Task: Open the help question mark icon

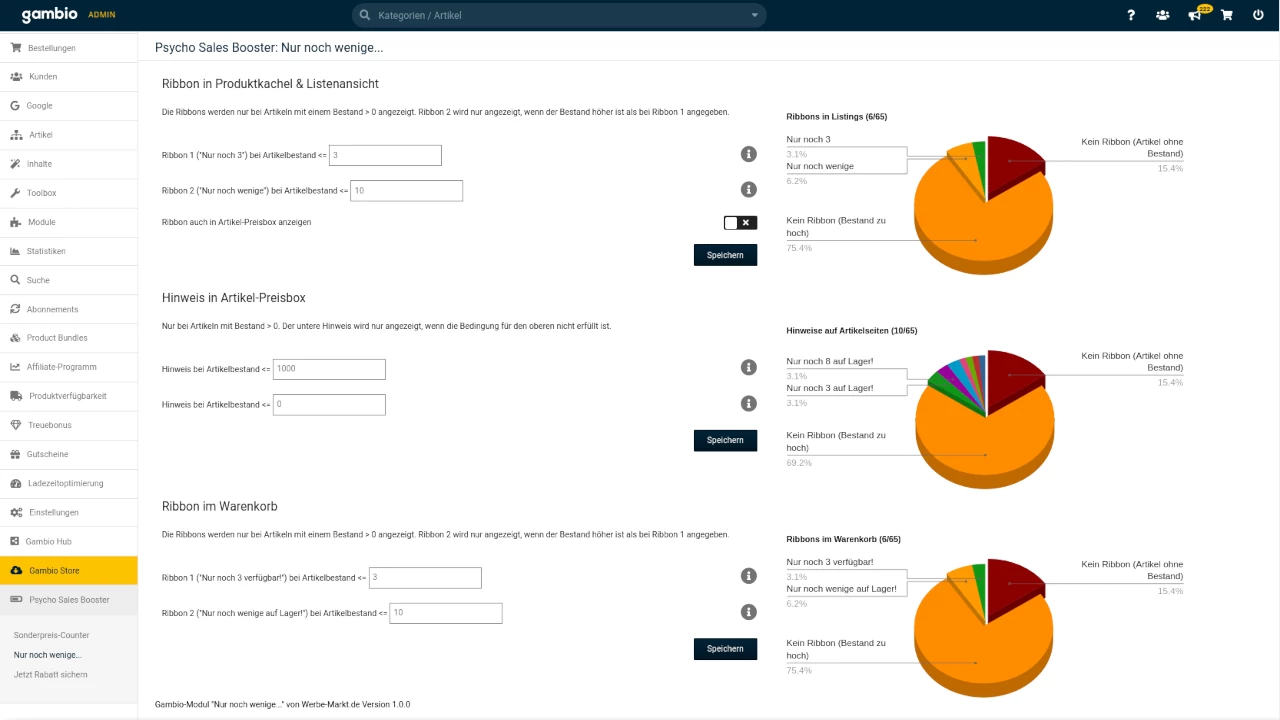Action: [x=1131, y=15]
